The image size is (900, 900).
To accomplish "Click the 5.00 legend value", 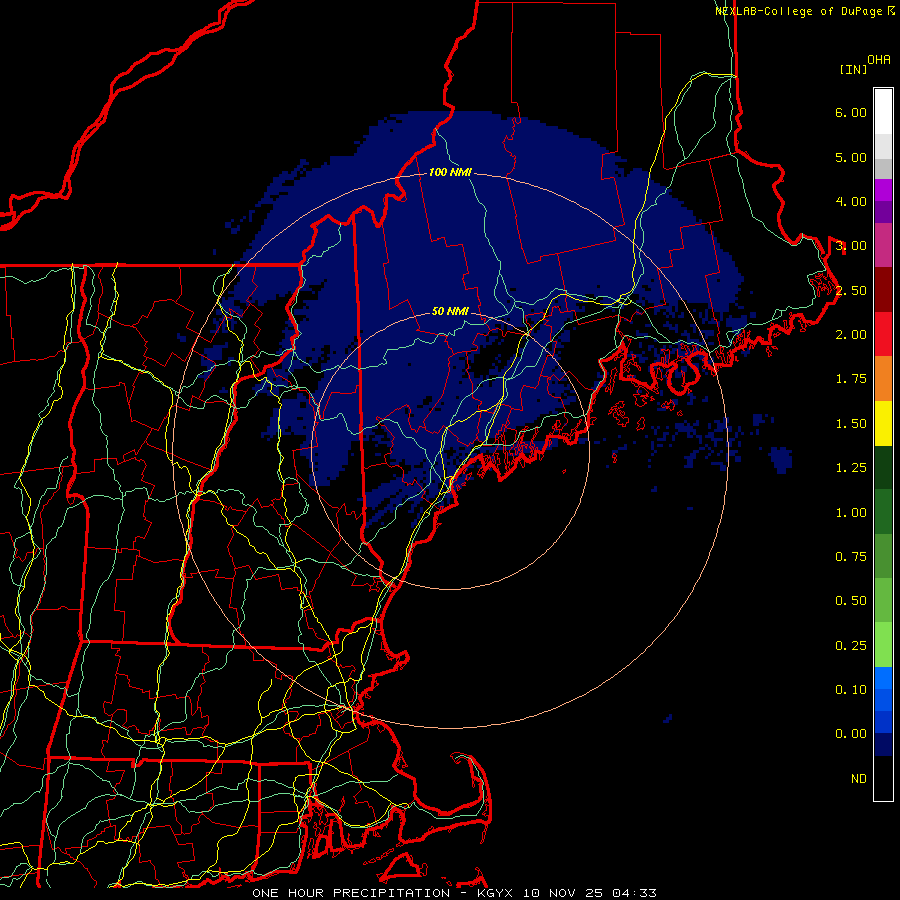I will (851, 157).
